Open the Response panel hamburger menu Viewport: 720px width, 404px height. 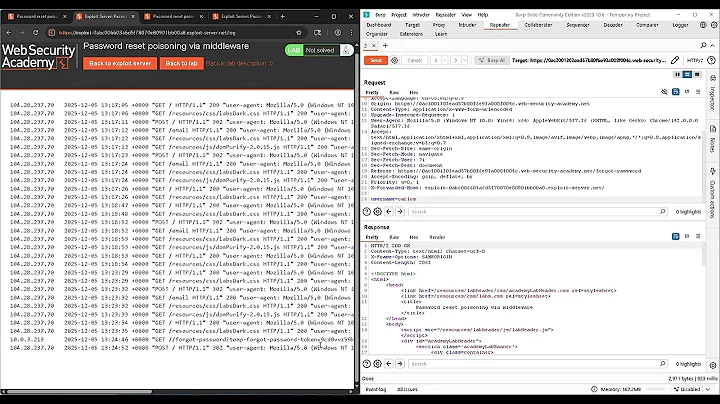(698, 236)
